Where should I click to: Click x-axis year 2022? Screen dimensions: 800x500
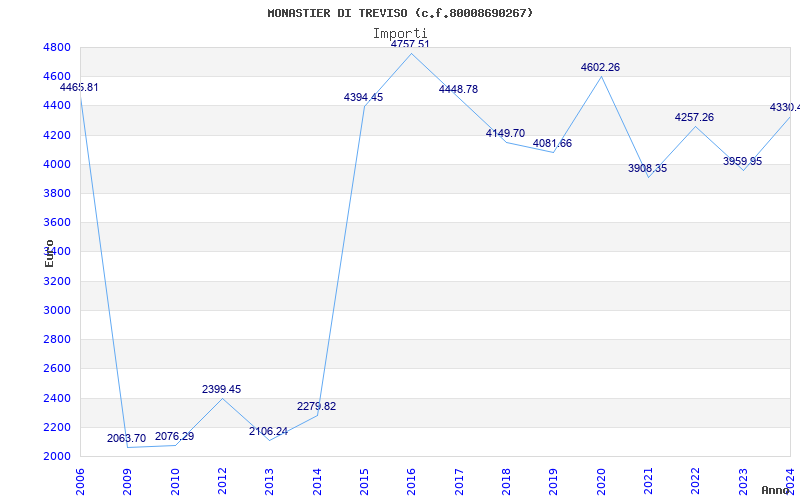pyautogui.click(x=696, y=482)
